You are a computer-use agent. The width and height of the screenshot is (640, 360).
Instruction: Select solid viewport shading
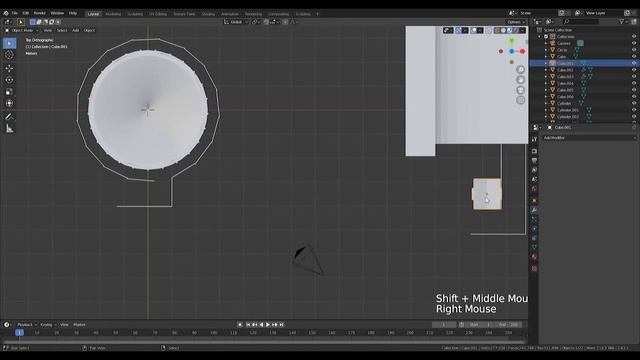coord(503,30)
